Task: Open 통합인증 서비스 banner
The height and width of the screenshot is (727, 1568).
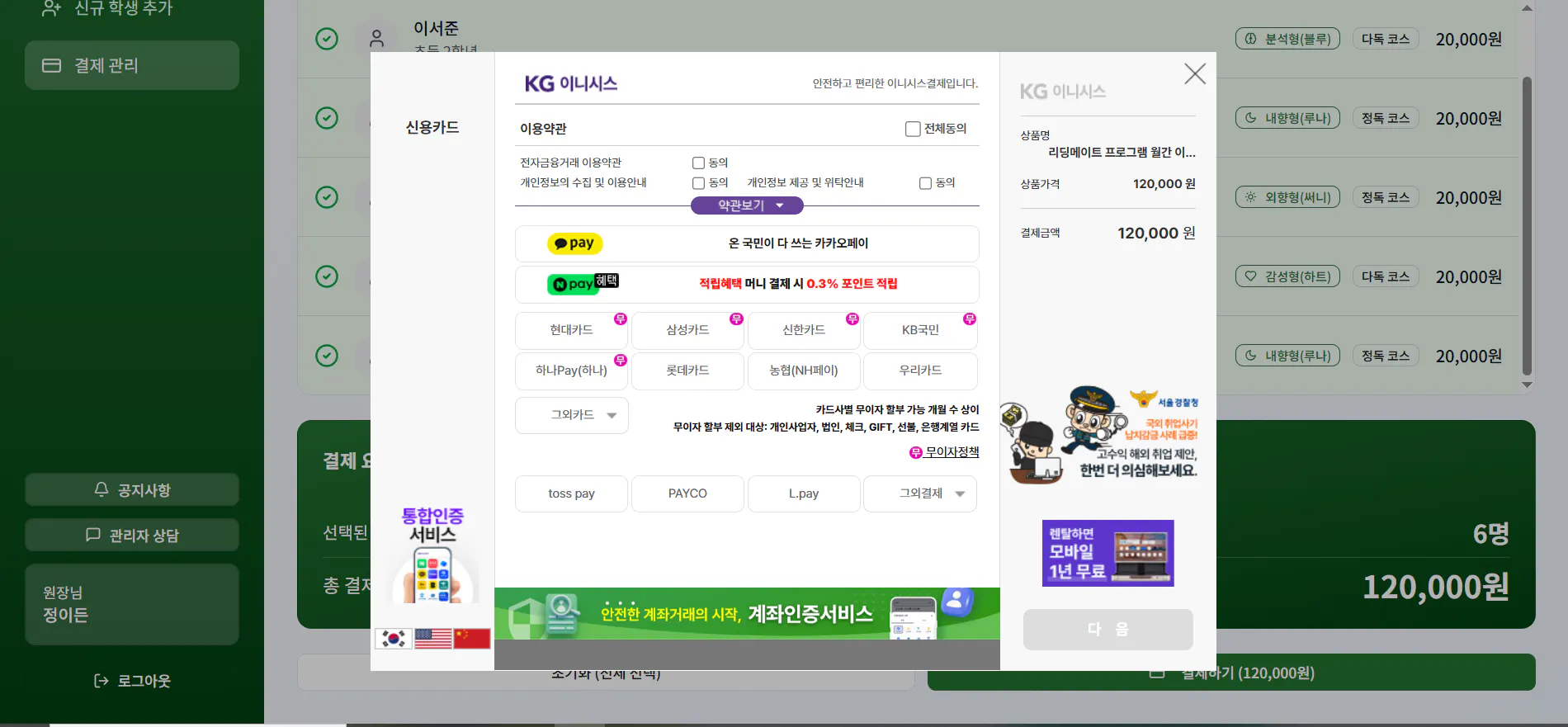Action: click(x=432, y=555)
